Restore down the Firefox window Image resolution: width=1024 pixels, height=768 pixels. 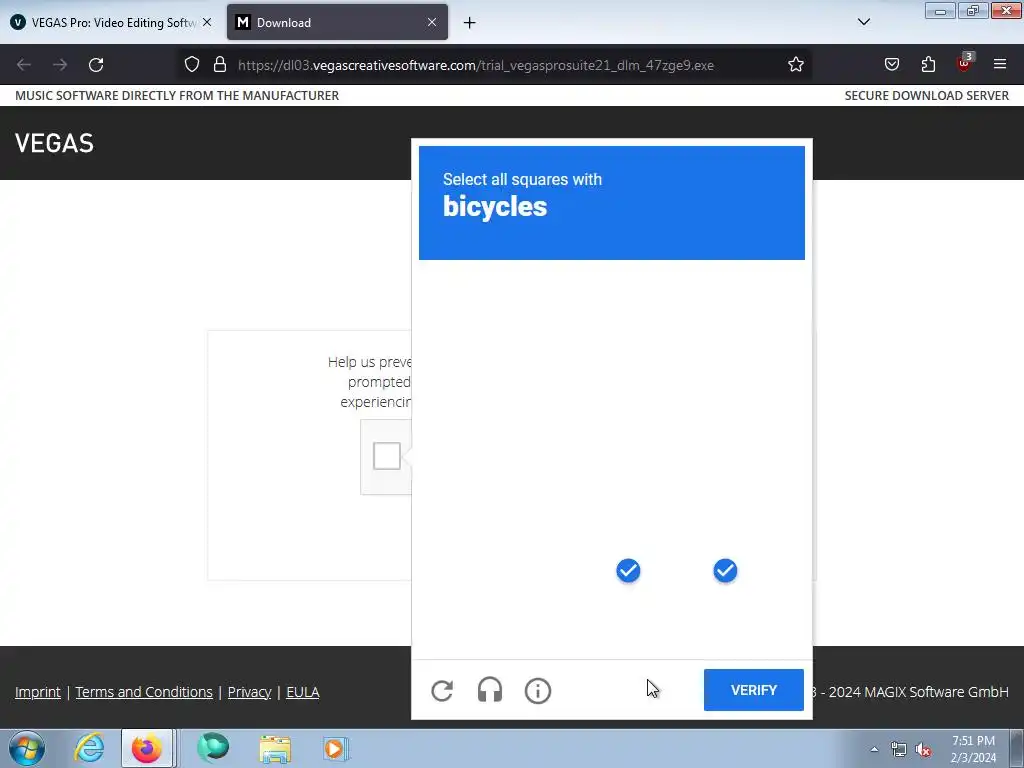click(x=973, y=10)
